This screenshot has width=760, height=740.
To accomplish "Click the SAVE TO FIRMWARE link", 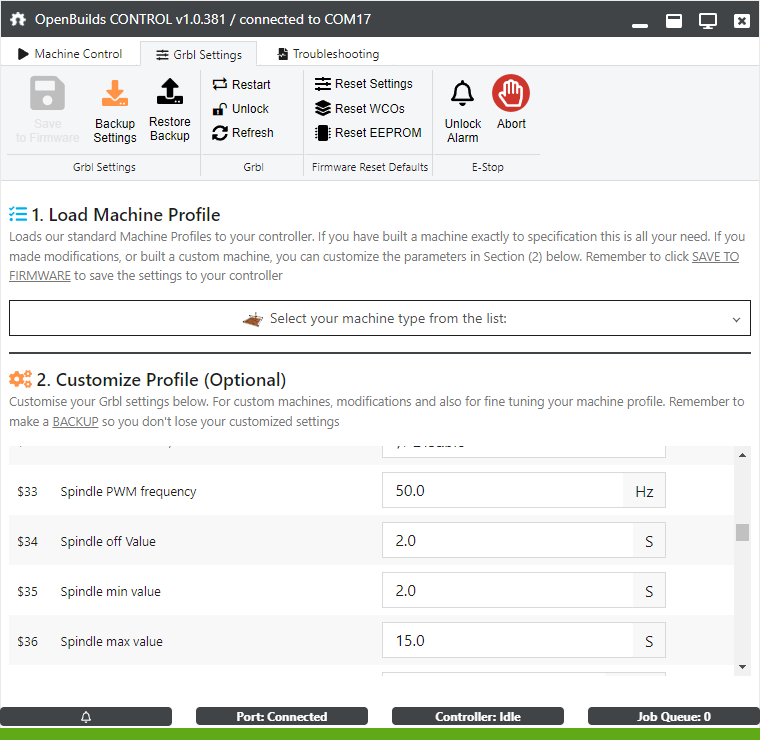I will click(716, 257).
